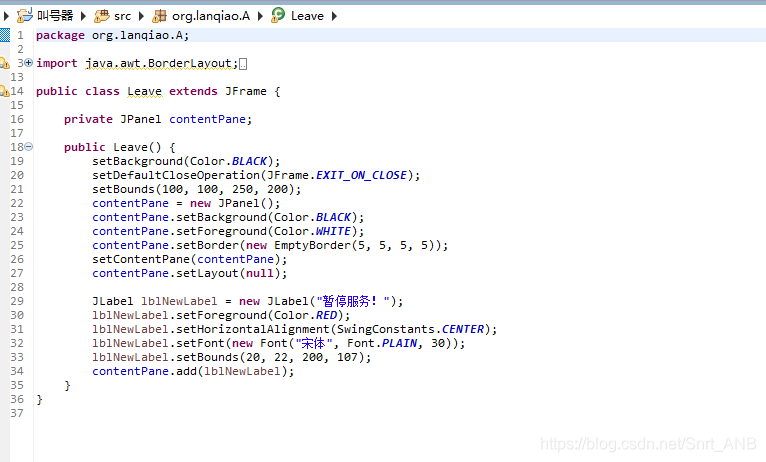This screenshot has height=462, width=766.
Task: Click 'EXIT_ON_CLOSE' constant on line 20
Action: coord(361,175)
